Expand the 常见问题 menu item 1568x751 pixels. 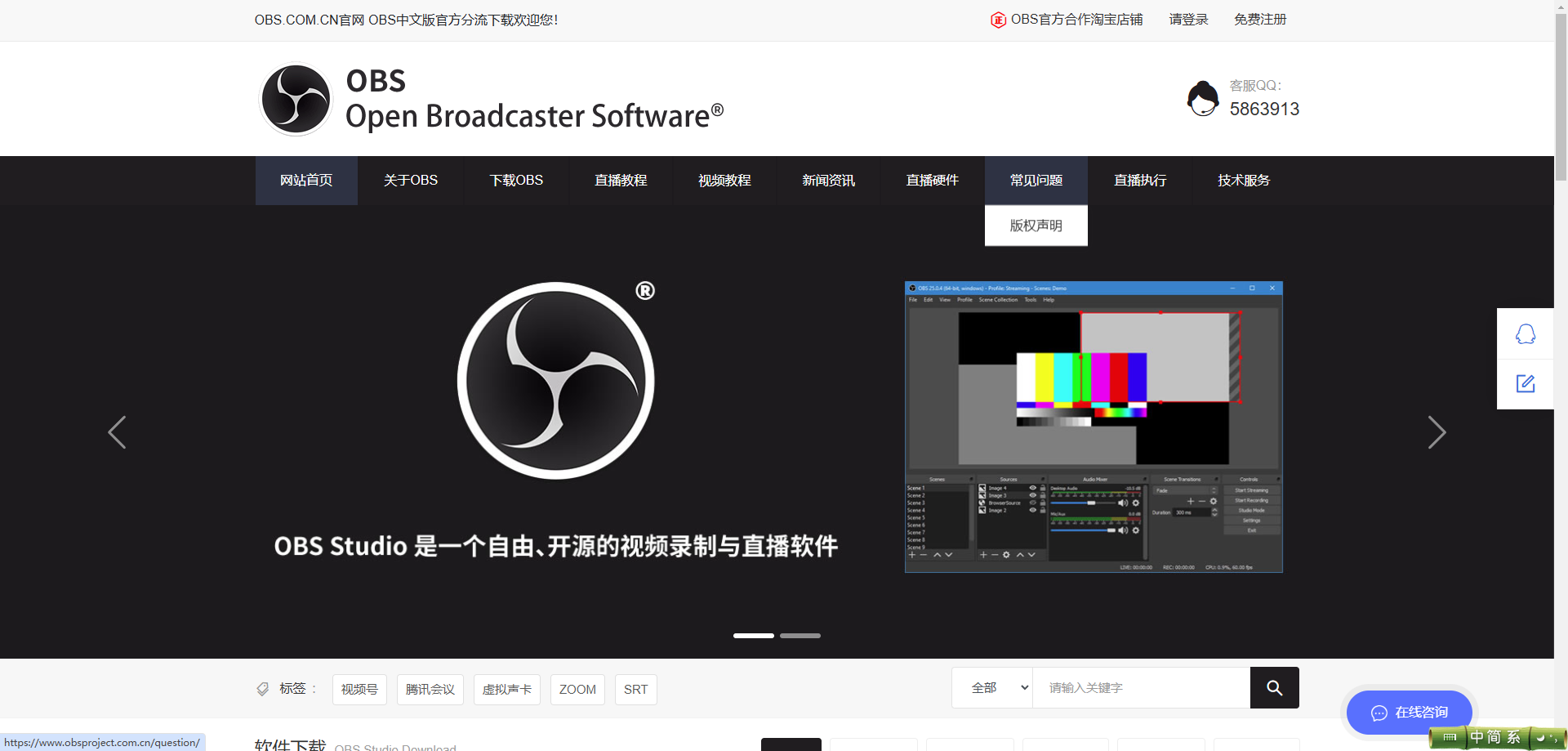[1036, 181]
